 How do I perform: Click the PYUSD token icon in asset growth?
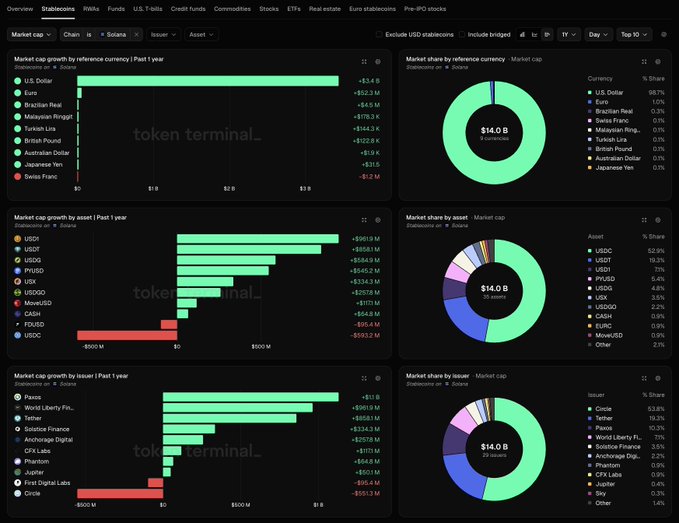(17, 271)
